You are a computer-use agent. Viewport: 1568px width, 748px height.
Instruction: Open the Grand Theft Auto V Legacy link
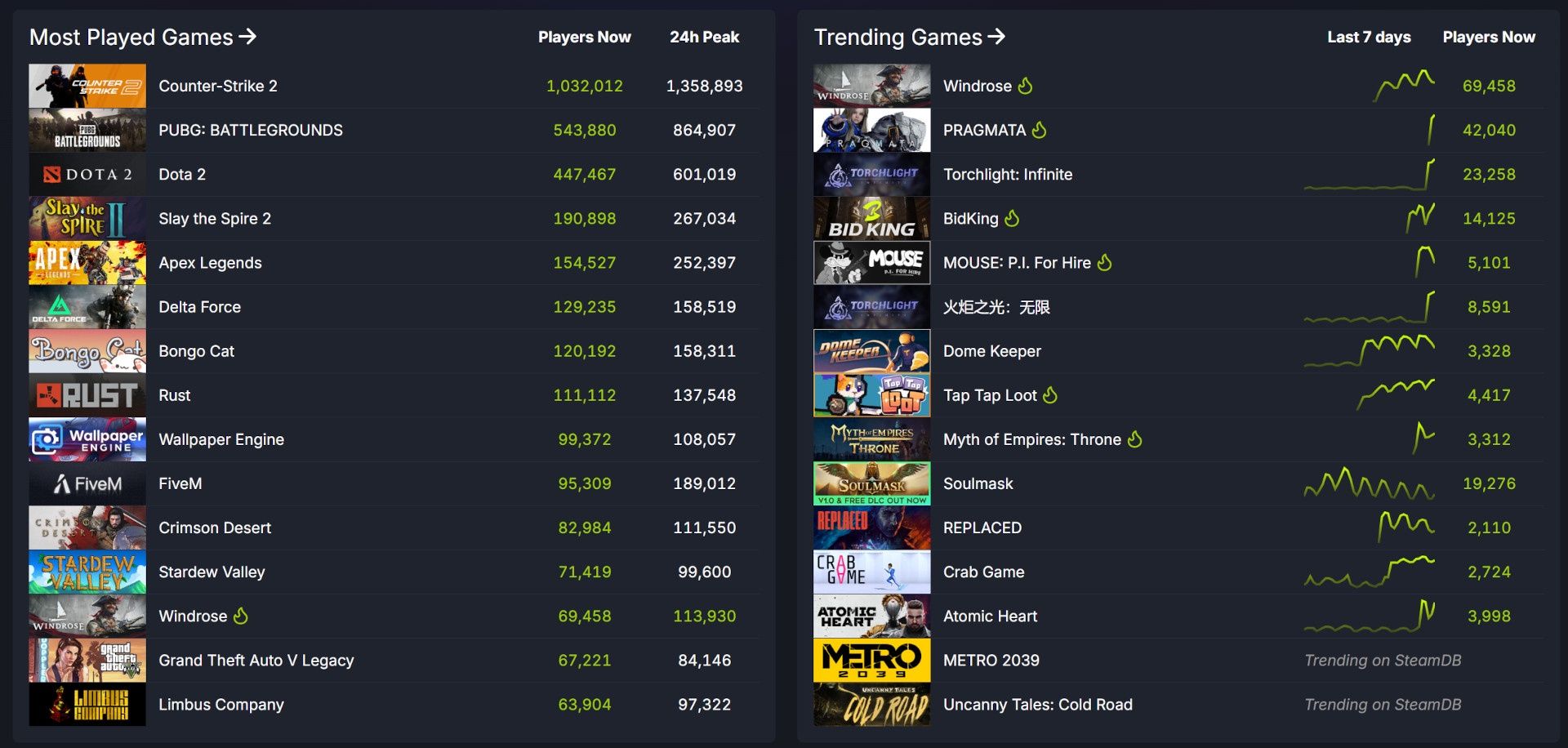(x=256, y=660)
